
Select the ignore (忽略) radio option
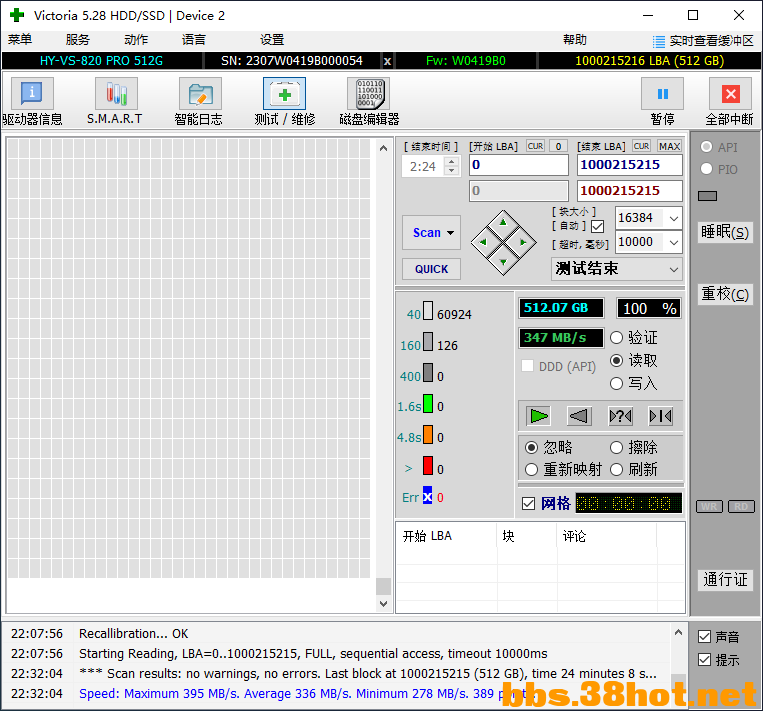pos(531,447)
